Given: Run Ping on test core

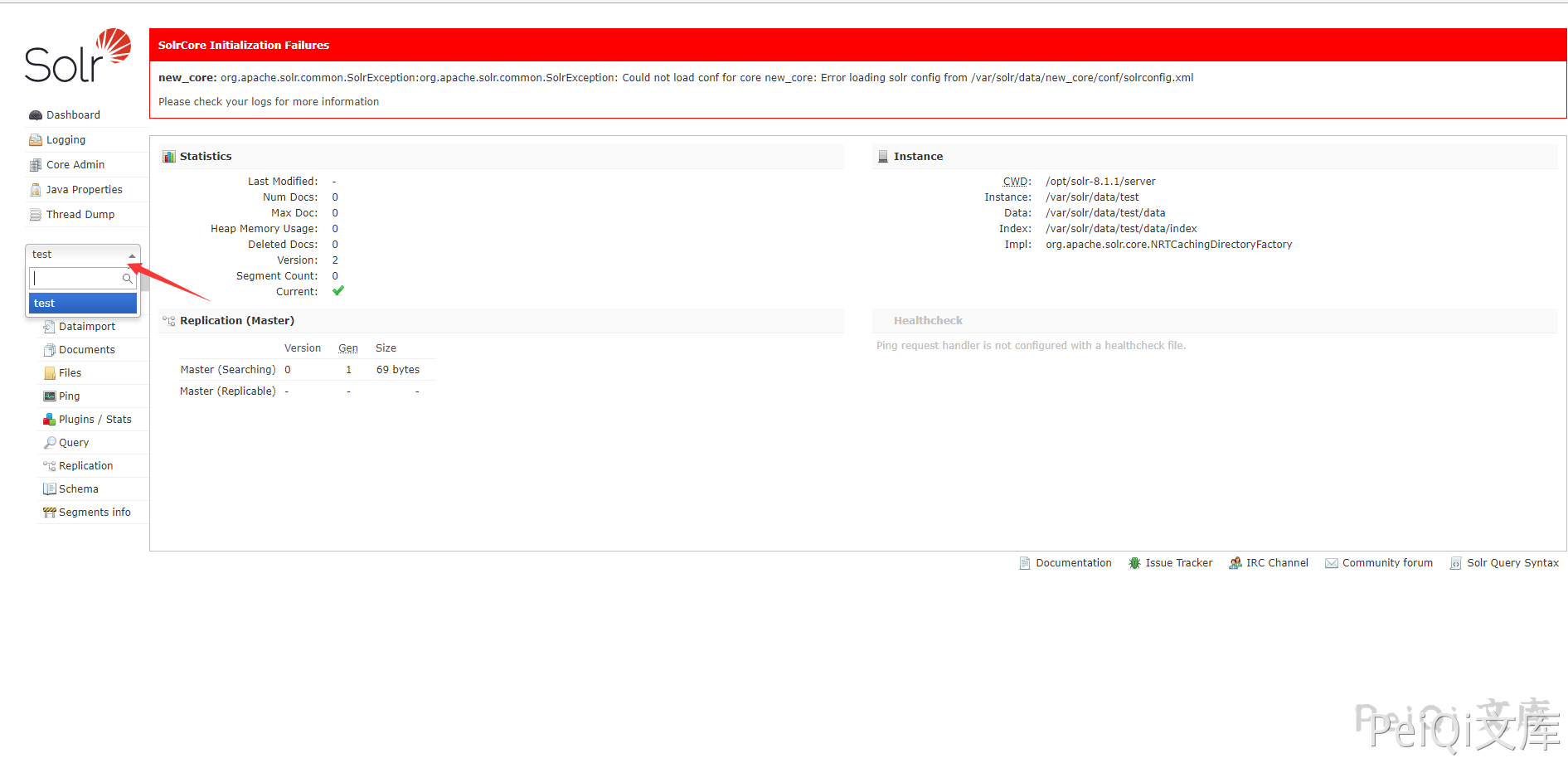Looking at the screenshot, I should (x=69, y=396).
